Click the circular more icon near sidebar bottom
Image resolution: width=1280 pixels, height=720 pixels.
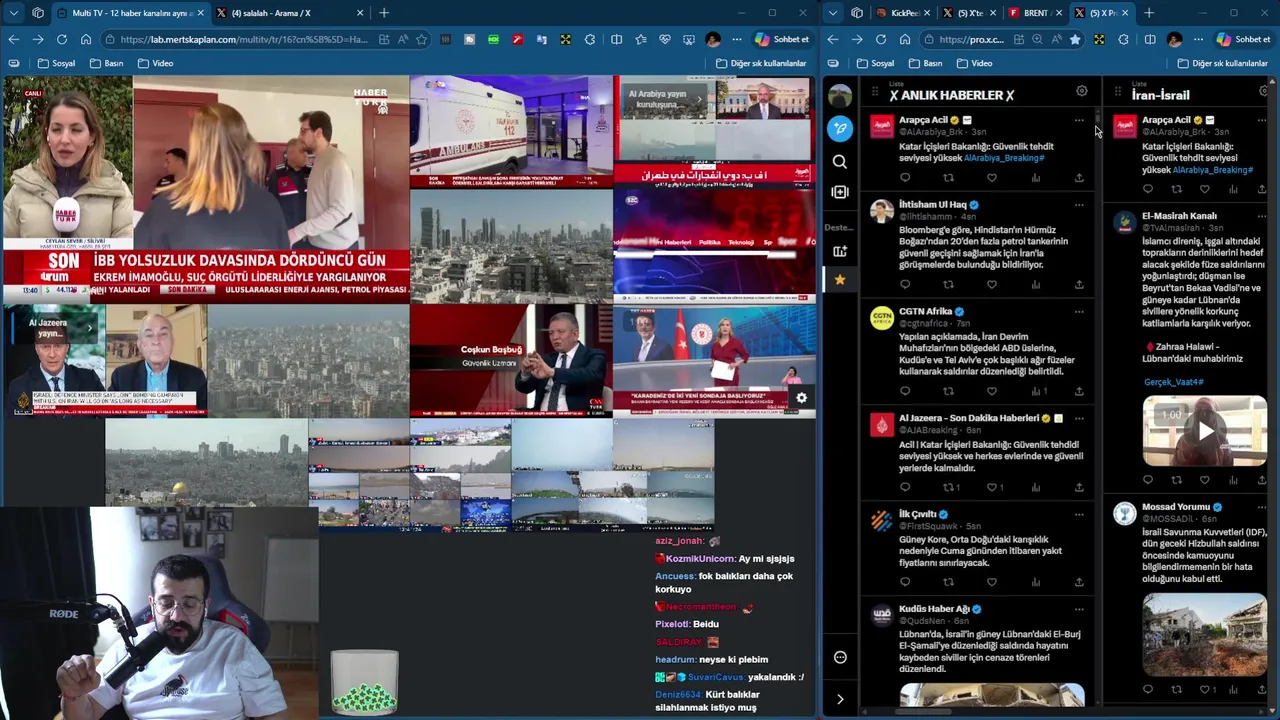coord(840,657)
